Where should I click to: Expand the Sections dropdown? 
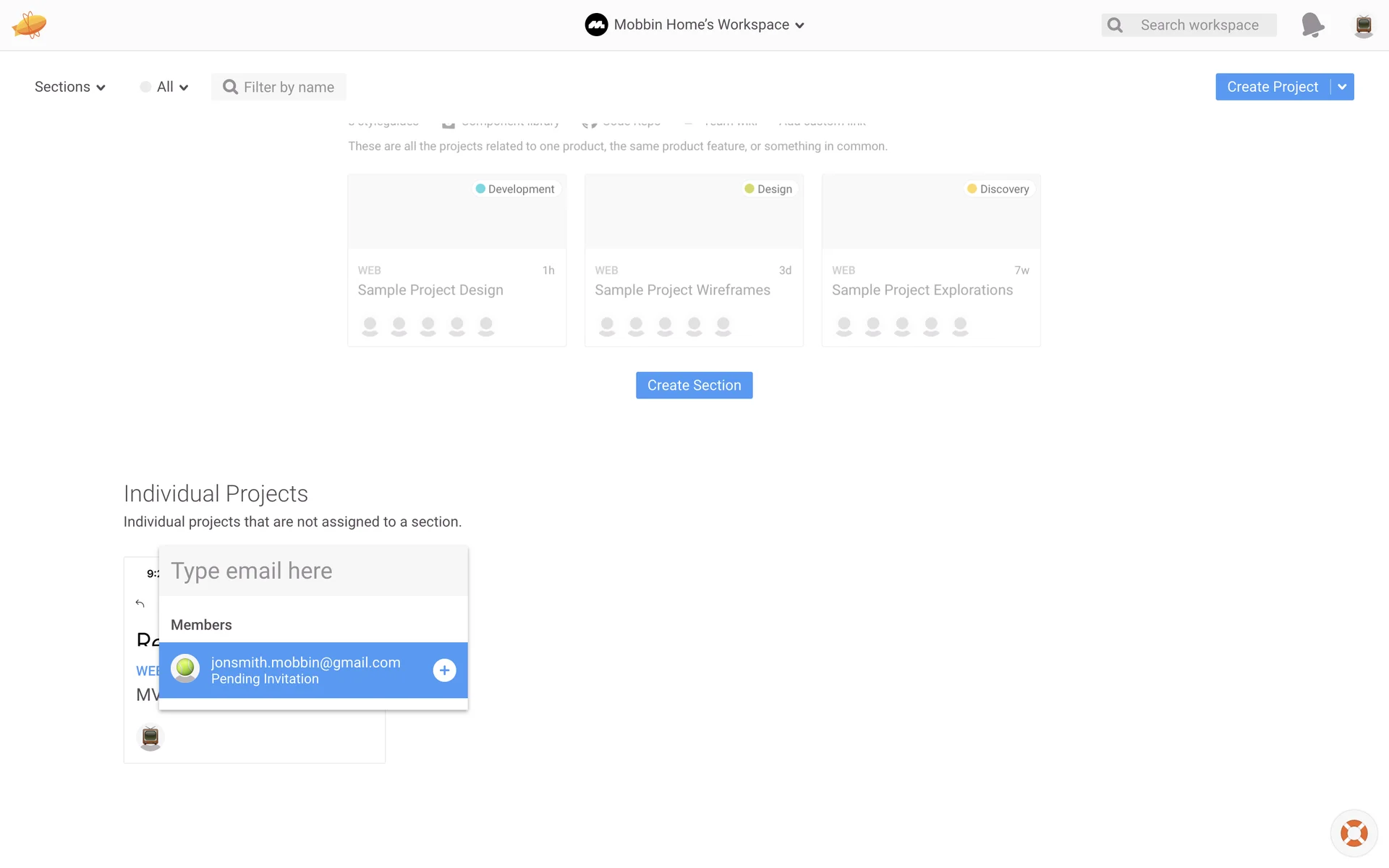[x=70, y=87]
